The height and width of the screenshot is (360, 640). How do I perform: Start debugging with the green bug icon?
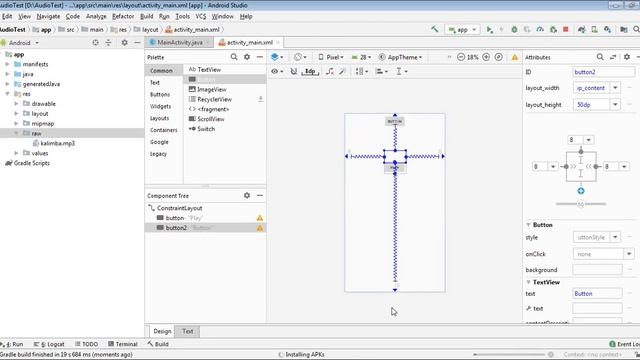pos(514,29)
